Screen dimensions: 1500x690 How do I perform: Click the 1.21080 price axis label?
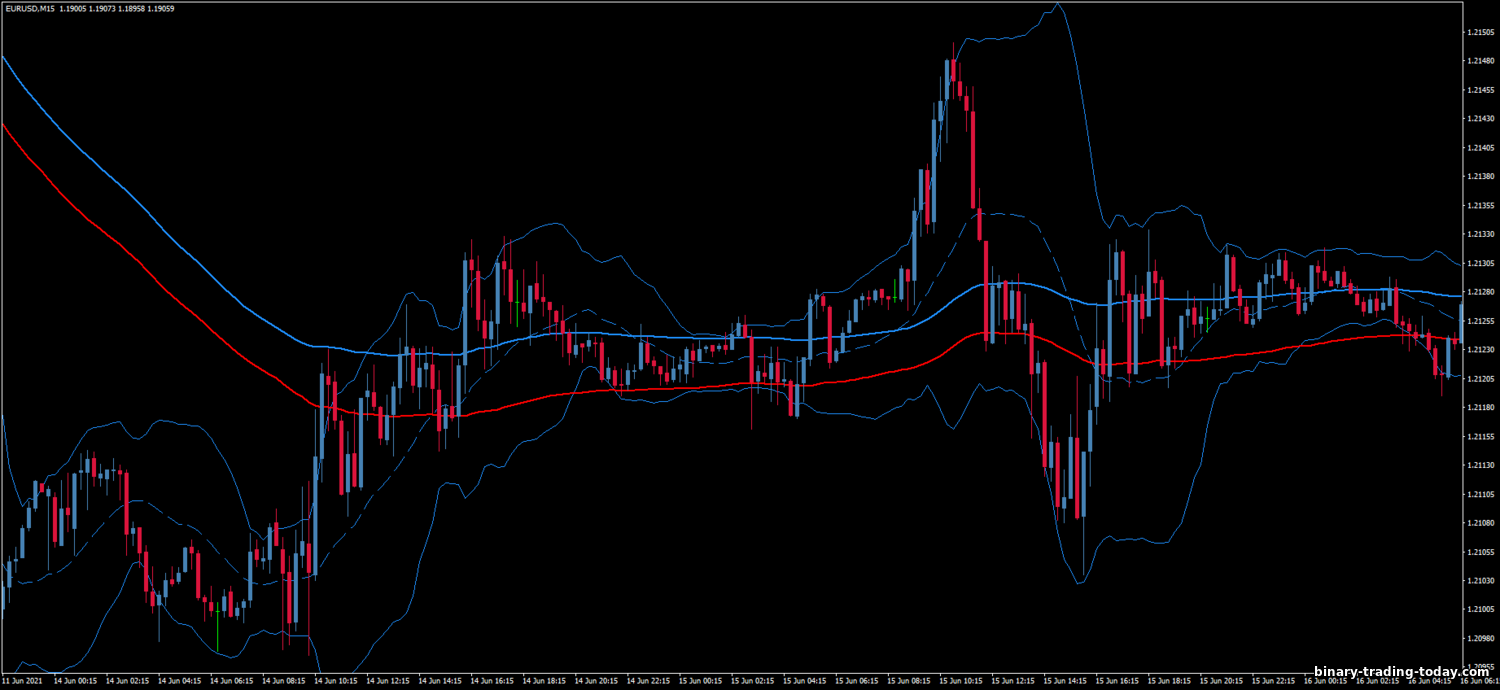[x=1480, y=523]
